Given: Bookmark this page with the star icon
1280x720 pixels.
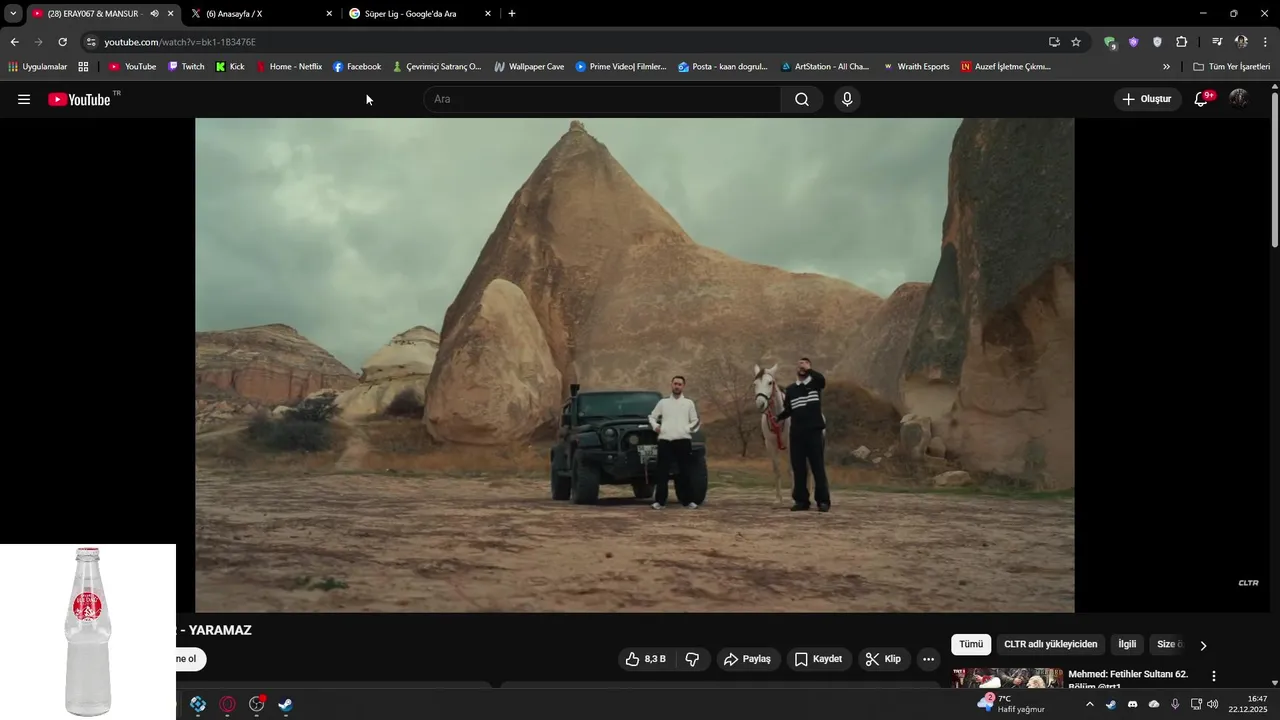Looking at the screenshot, I should point(1076,42).
